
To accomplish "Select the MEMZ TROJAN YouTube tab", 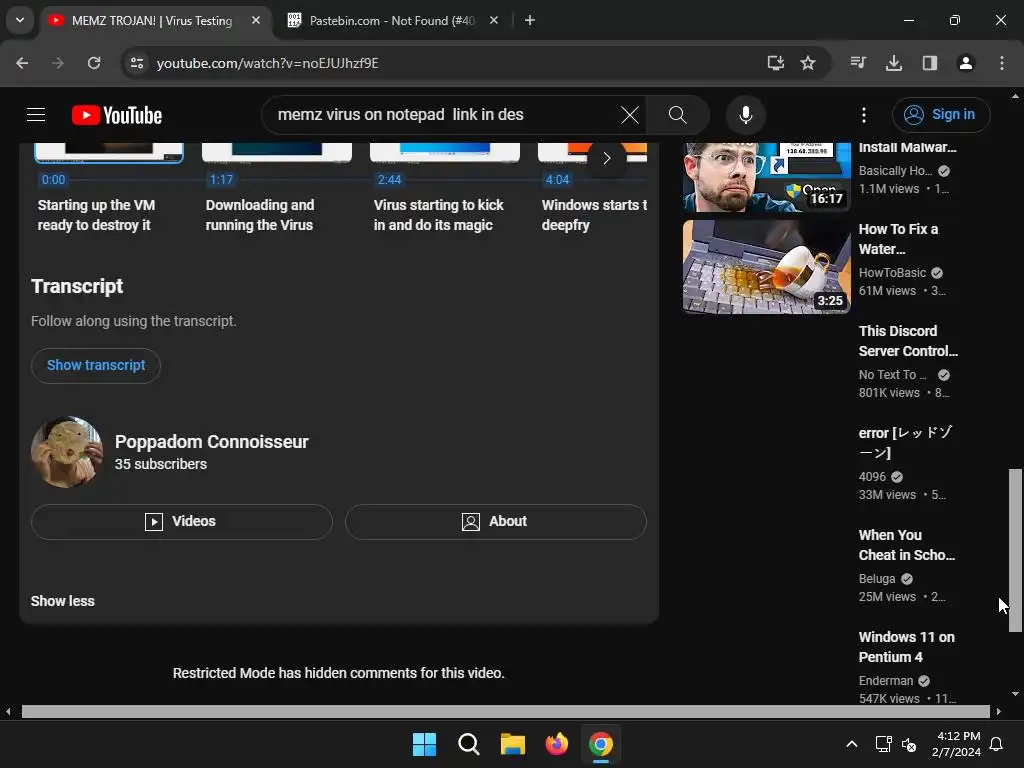I will [152, 21].
